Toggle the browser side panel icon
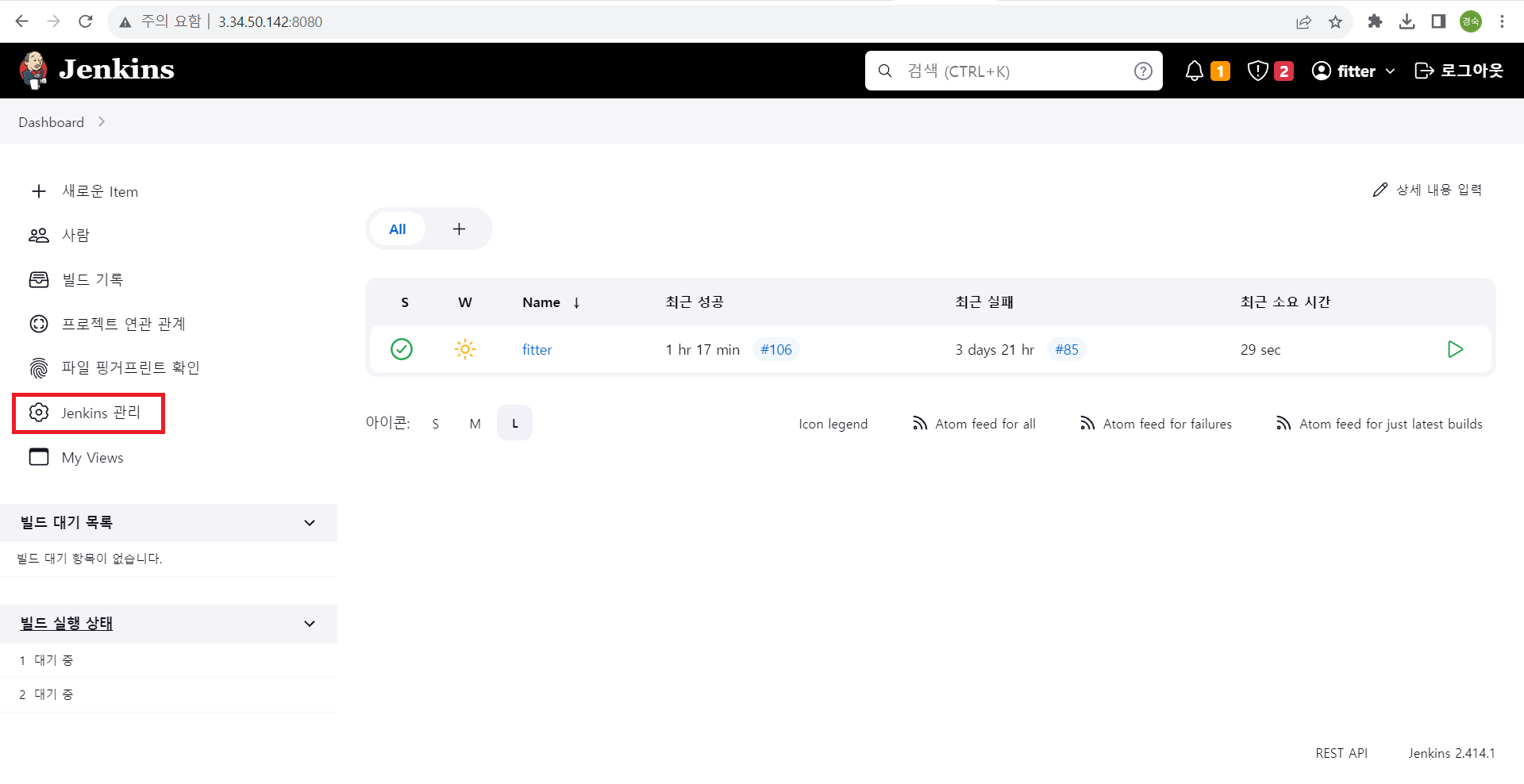Viewport: 1524px width, 784px height. (1438, 21)
